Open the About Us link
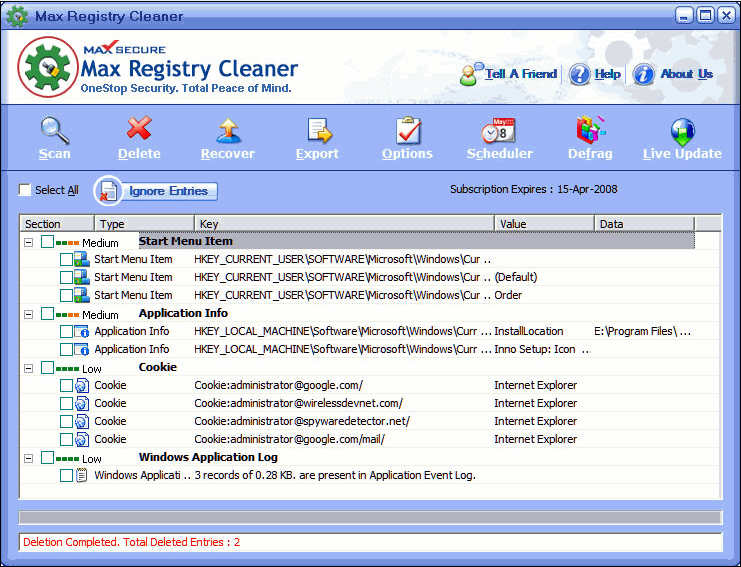This screenshot has width=741, height=567. click(686, 74)
